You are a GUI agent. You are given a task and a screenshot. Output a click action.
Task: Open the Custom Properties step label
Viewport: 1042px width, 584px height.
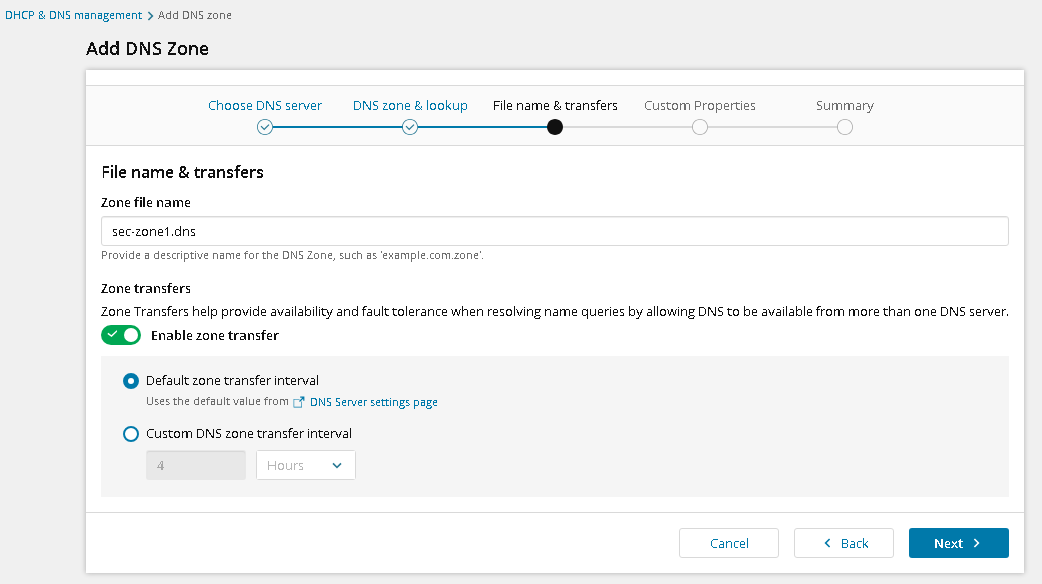(700, 105)
